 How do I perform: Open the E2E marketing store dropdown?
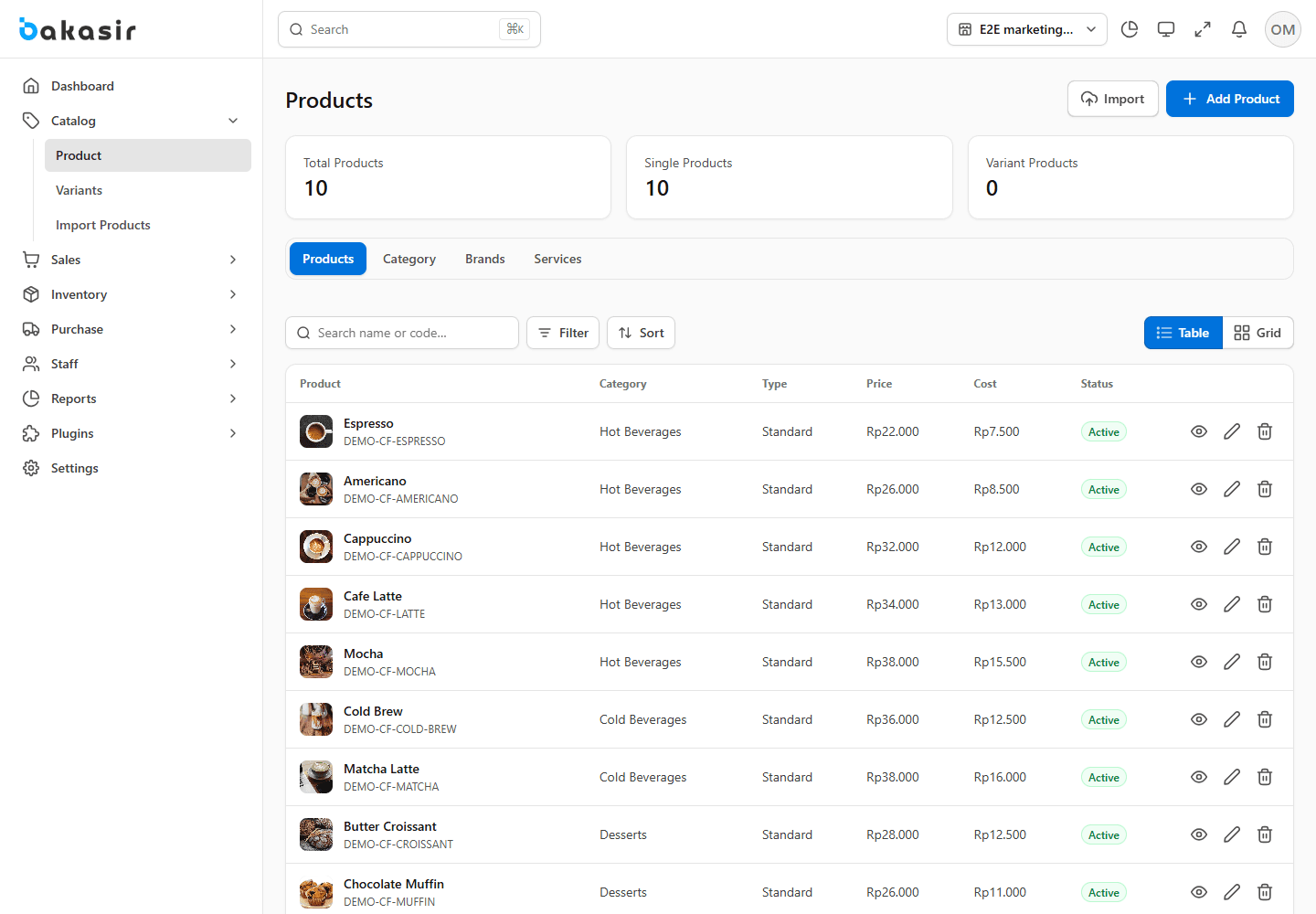[x=1027, y=29]
